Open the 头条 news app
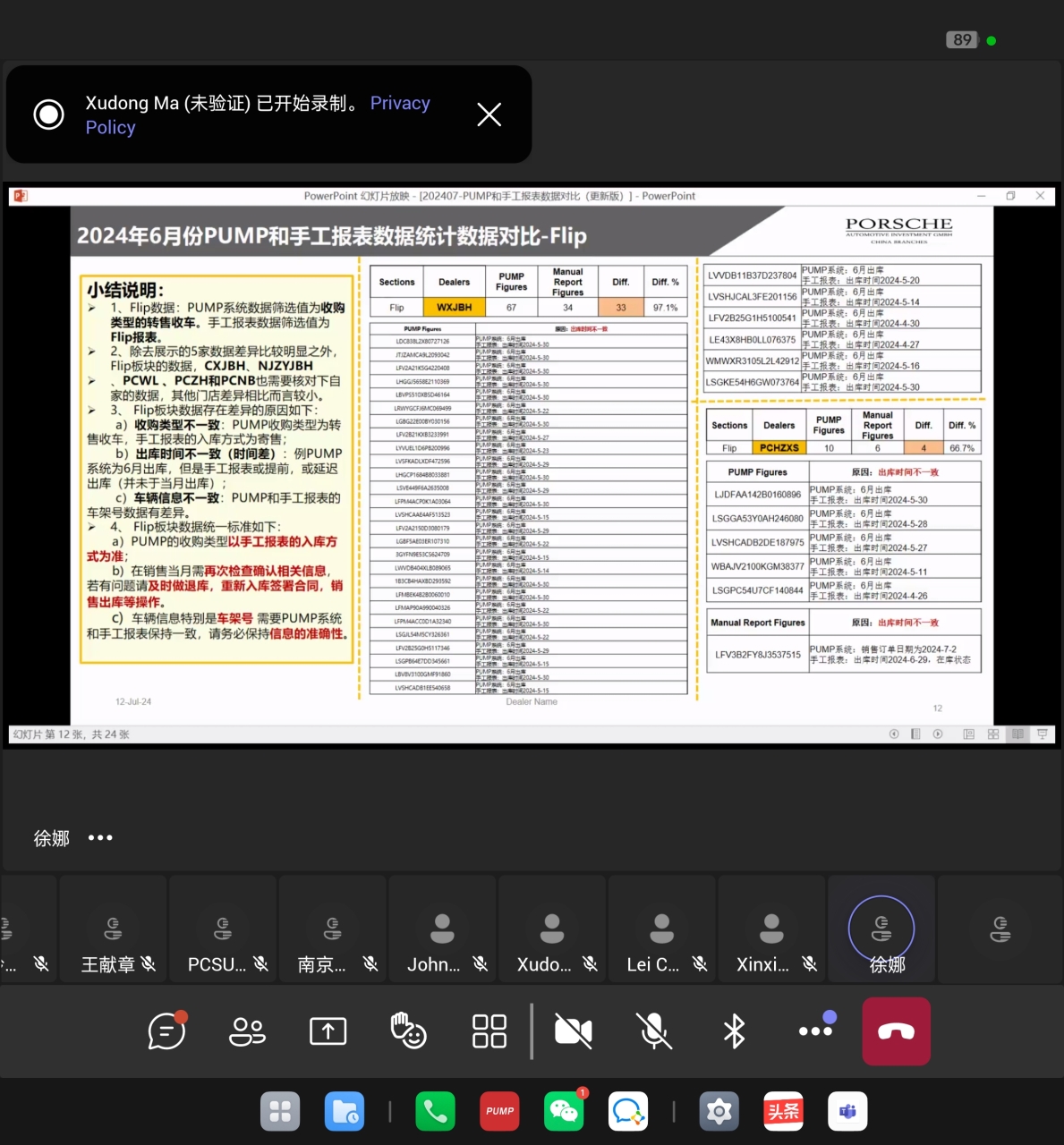Viewport: 1064px width, 1145px height. click(783, 1111)
